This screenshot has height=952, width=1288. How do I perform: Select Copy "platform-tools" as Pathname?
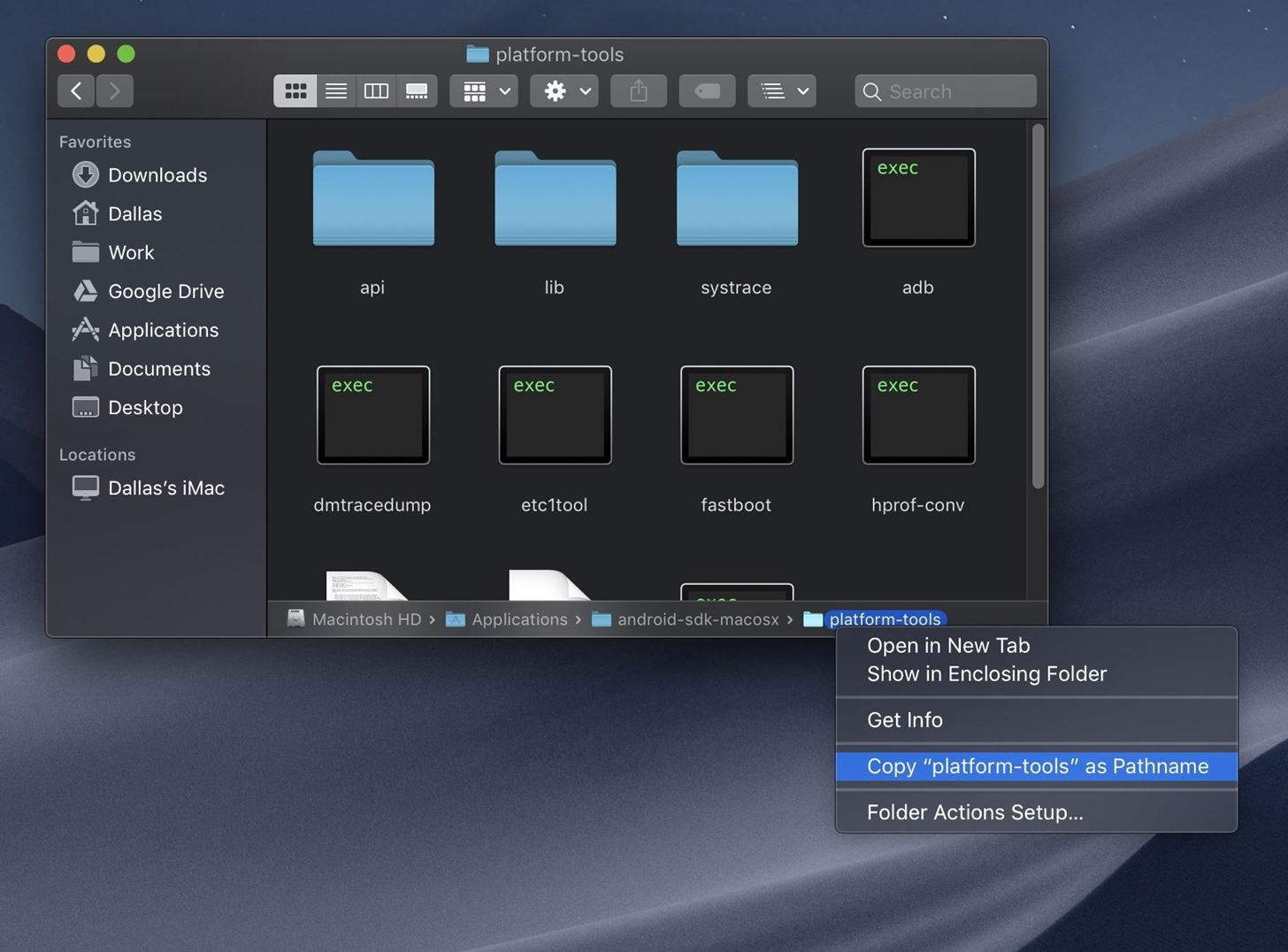1037,766
